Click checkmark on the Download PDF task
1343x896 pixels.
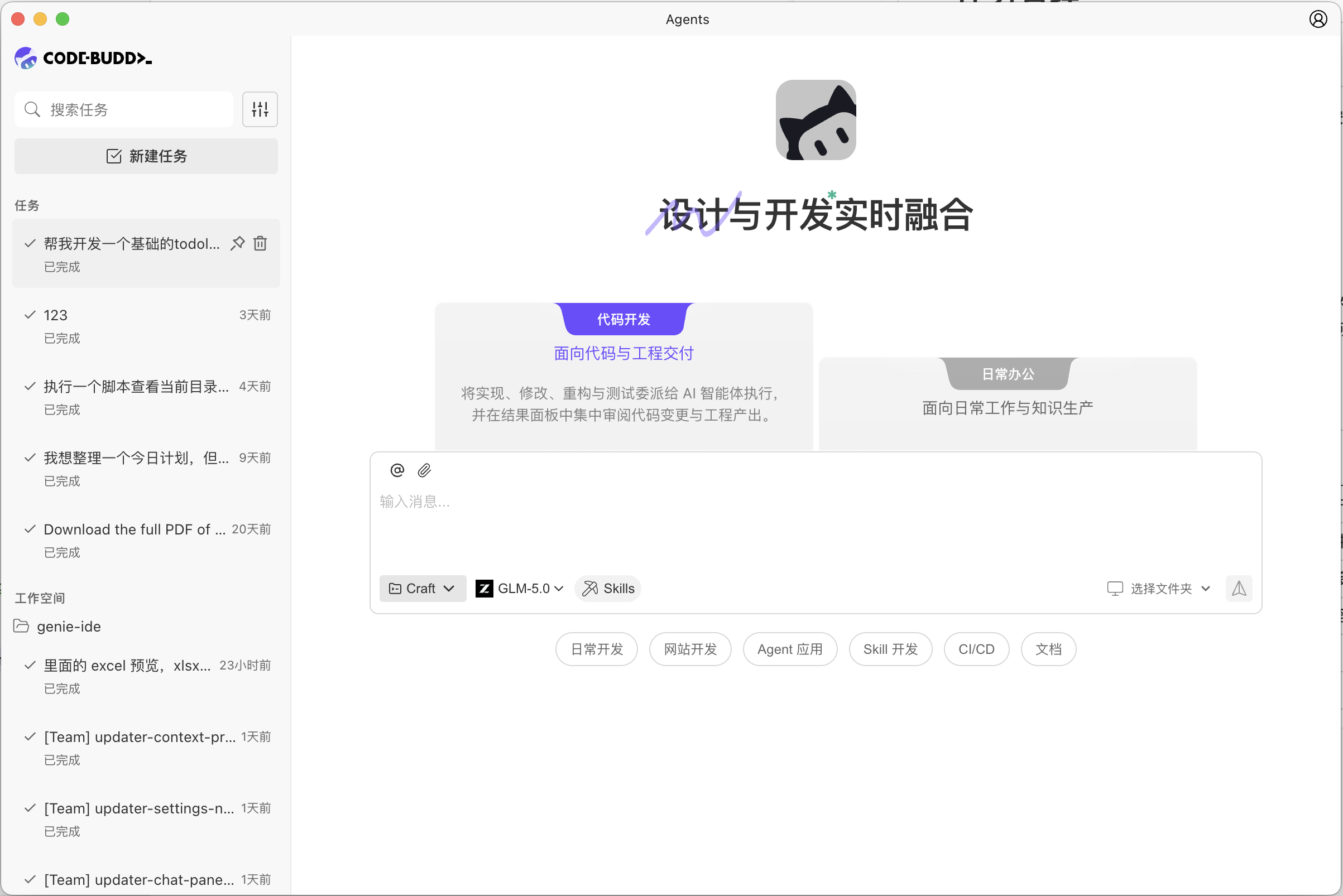click(x=30, y=528)
